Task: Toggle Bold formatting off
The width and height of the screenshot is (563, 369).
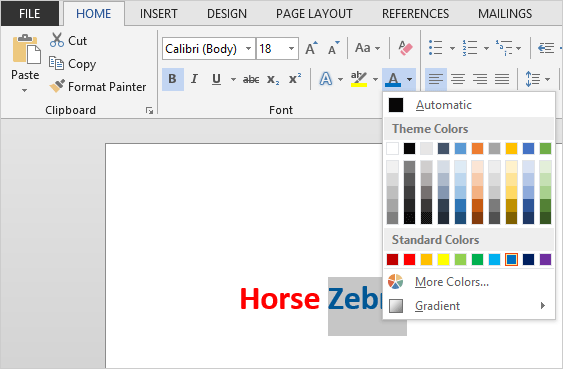Action: [173, 79]
